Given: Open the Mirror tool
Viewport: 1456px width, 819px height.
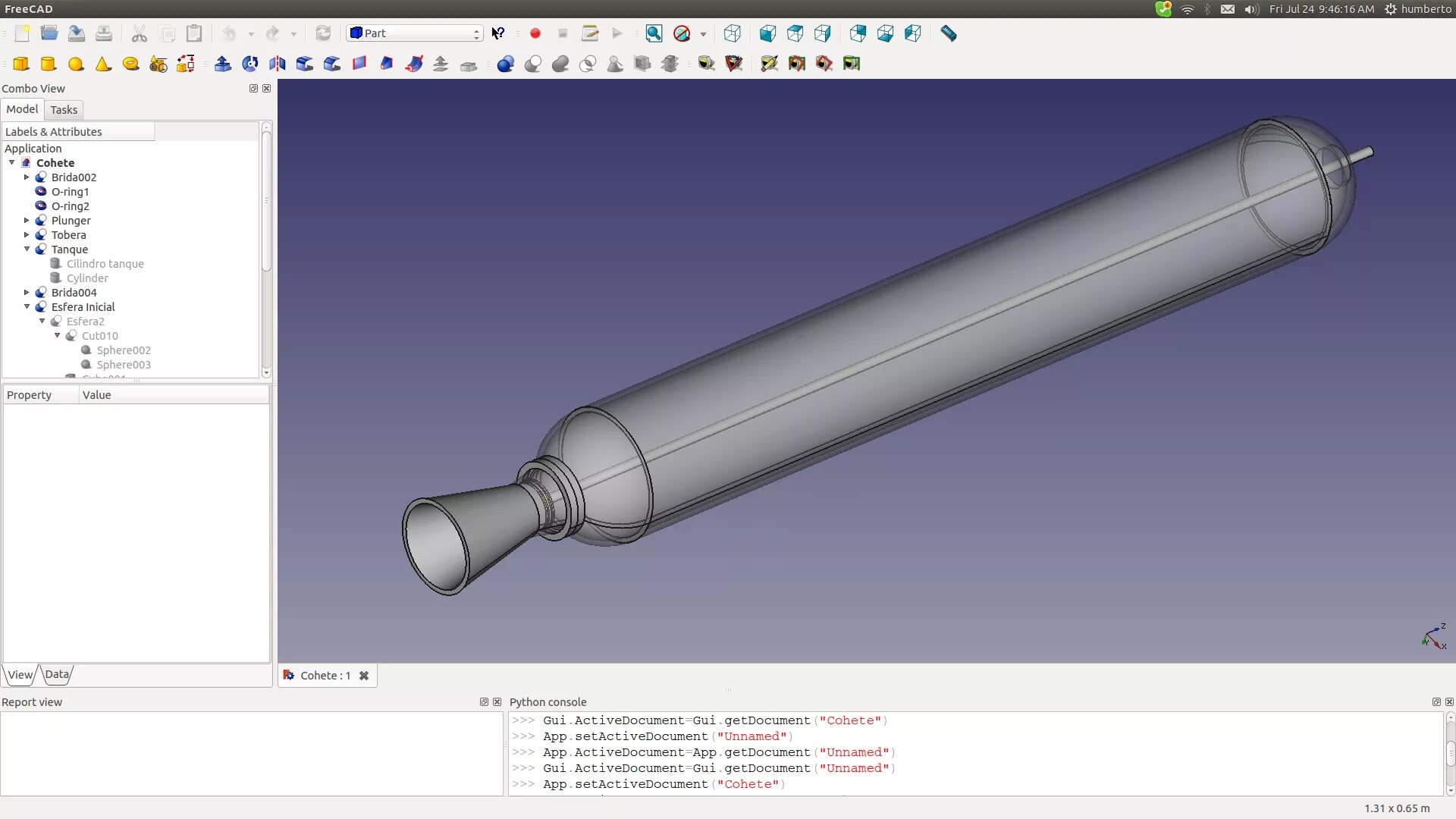Looking at the screenshot, I should [277, 64].
